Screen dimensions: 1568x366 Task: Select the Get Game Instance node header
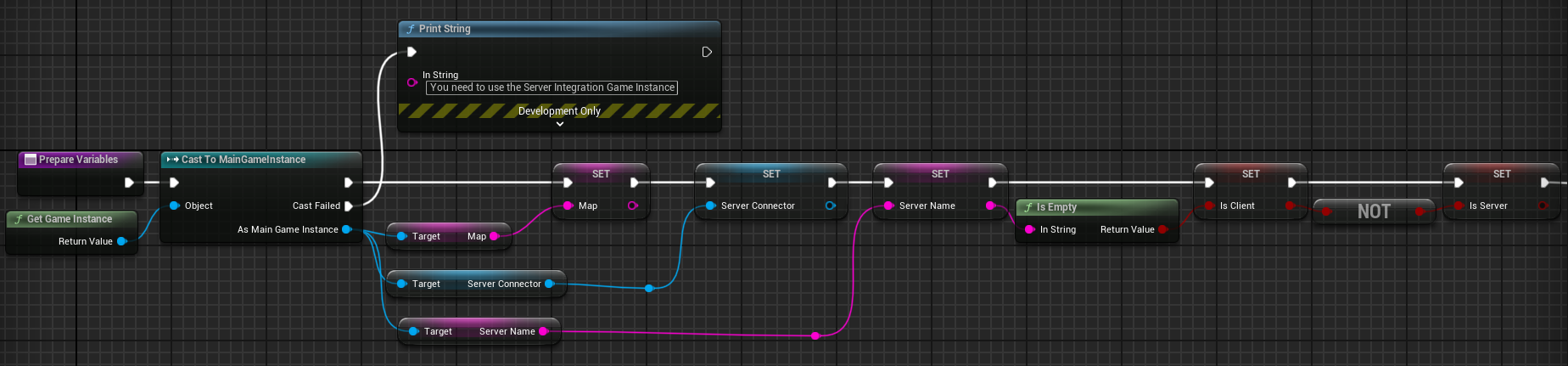click(x=71, y=219)
